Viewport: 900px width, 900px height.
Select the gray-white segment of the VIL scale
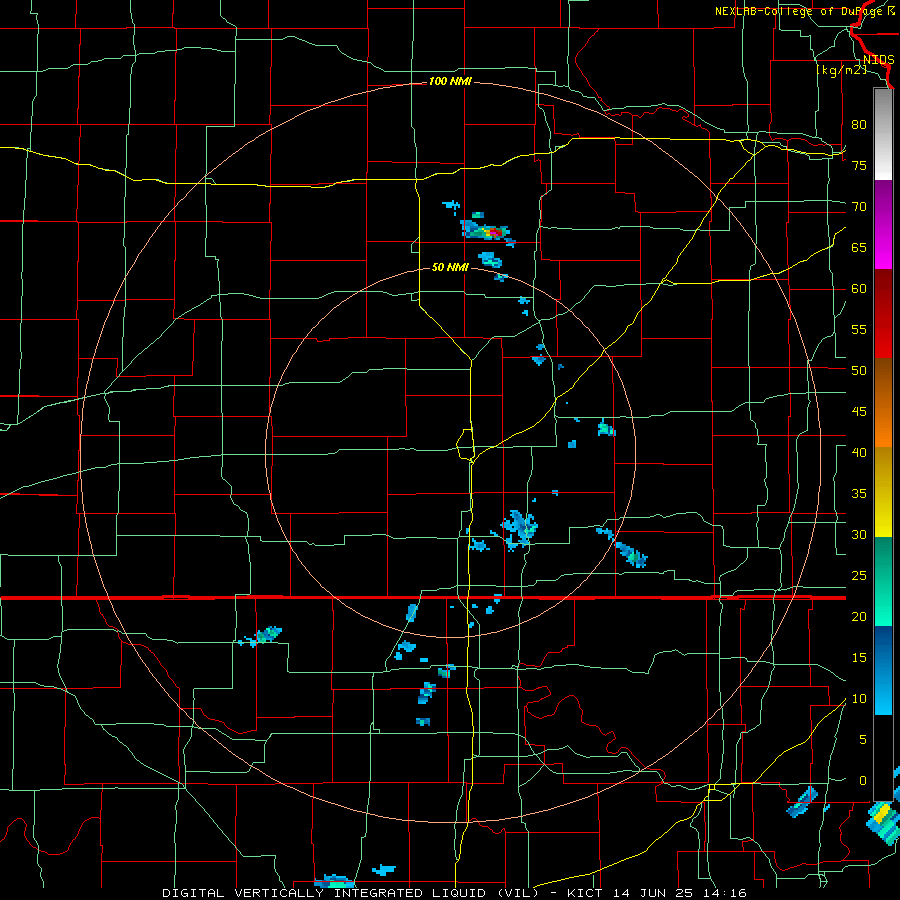pyautogui.click(x=883, y=134)
